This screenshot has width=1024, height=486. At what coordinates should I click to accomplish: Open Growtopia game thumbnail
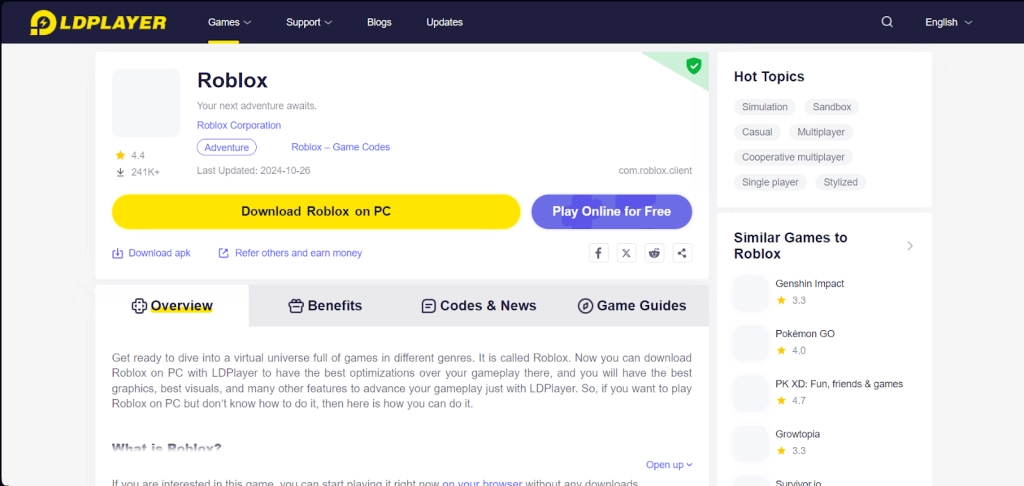(751, 444)
